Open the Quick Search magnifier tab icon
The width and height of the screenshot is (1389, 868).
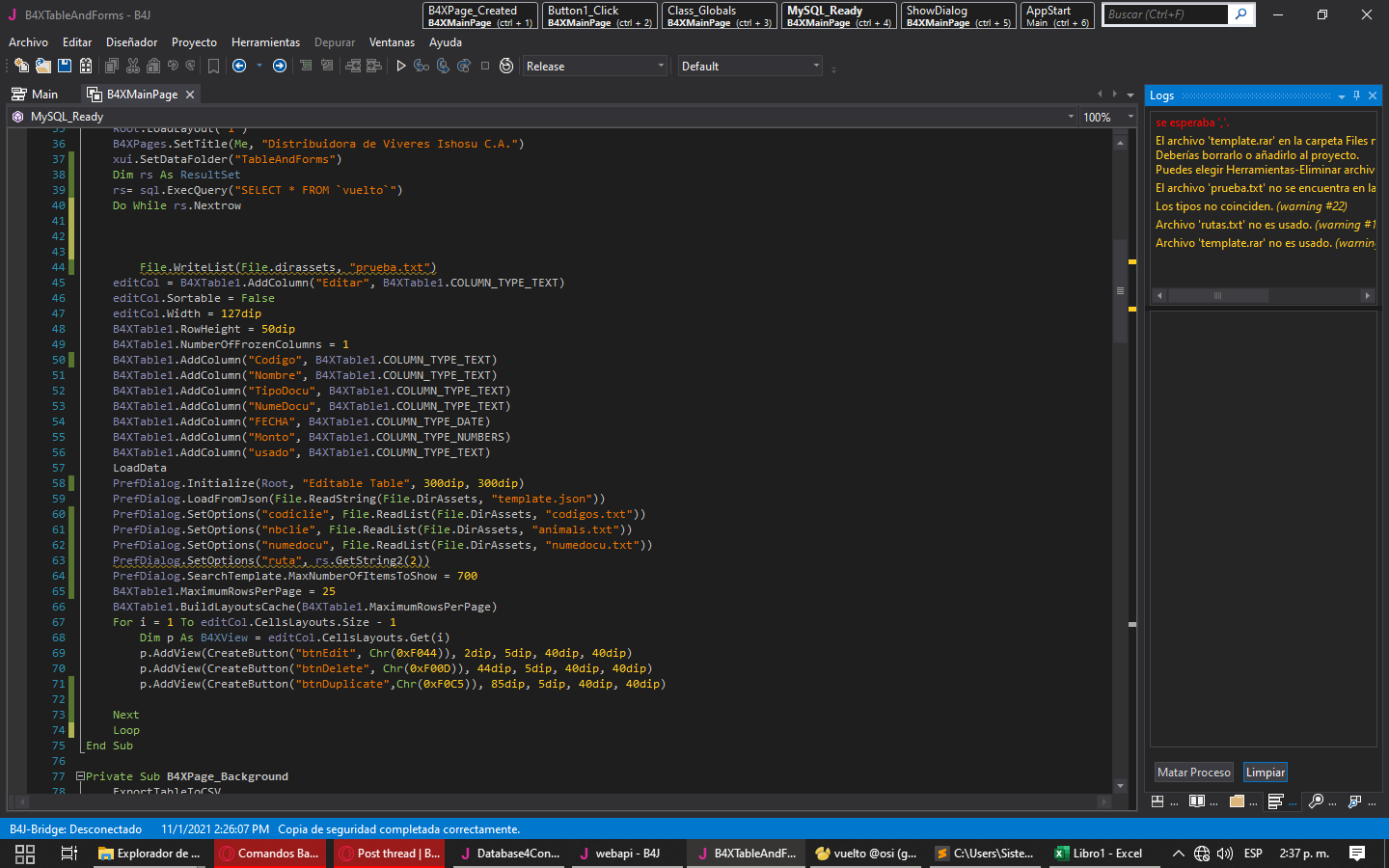pyautogui.click(x=1316, y=801)
